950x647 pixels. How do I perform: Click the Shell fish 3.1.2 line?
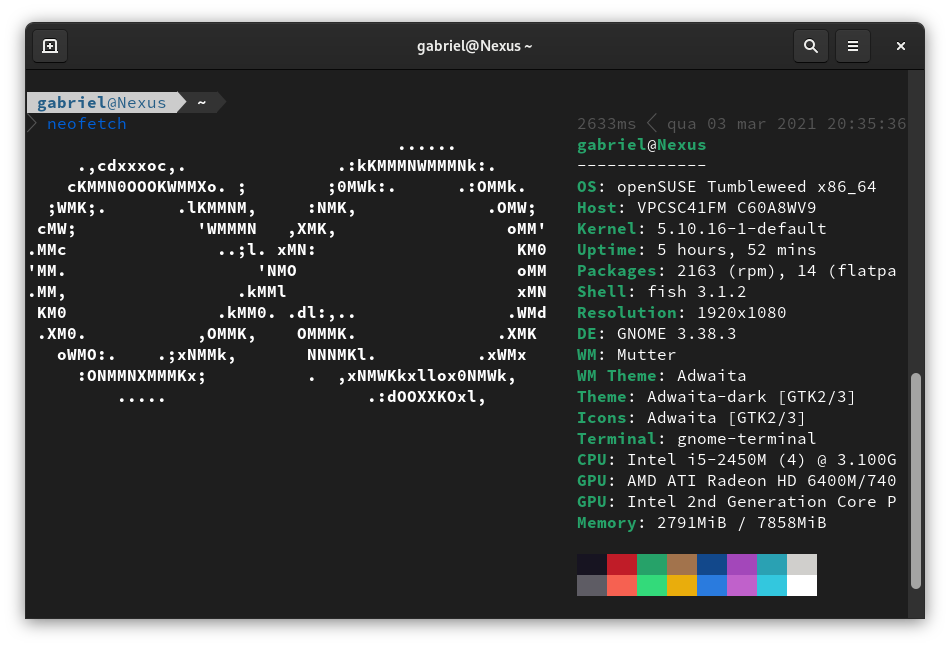click(661, 292)
